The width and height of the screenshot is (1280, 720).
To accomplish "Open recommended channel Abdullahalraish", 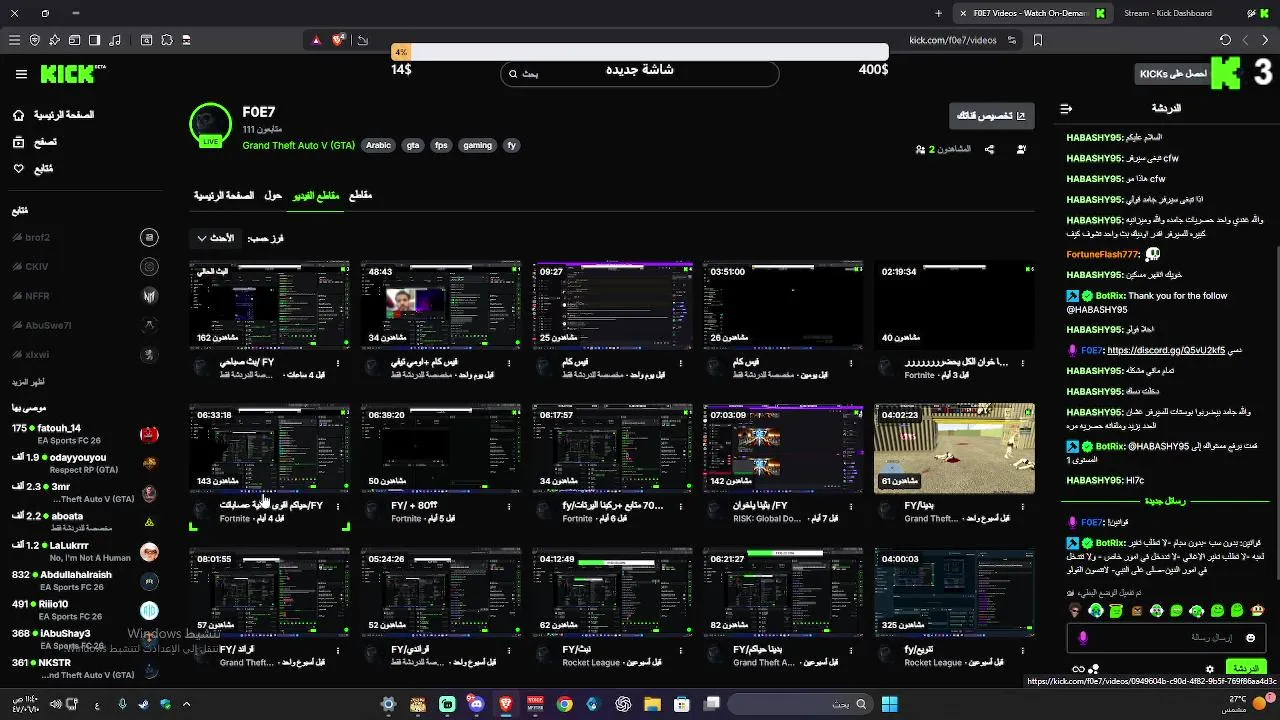I will point(85,581).
